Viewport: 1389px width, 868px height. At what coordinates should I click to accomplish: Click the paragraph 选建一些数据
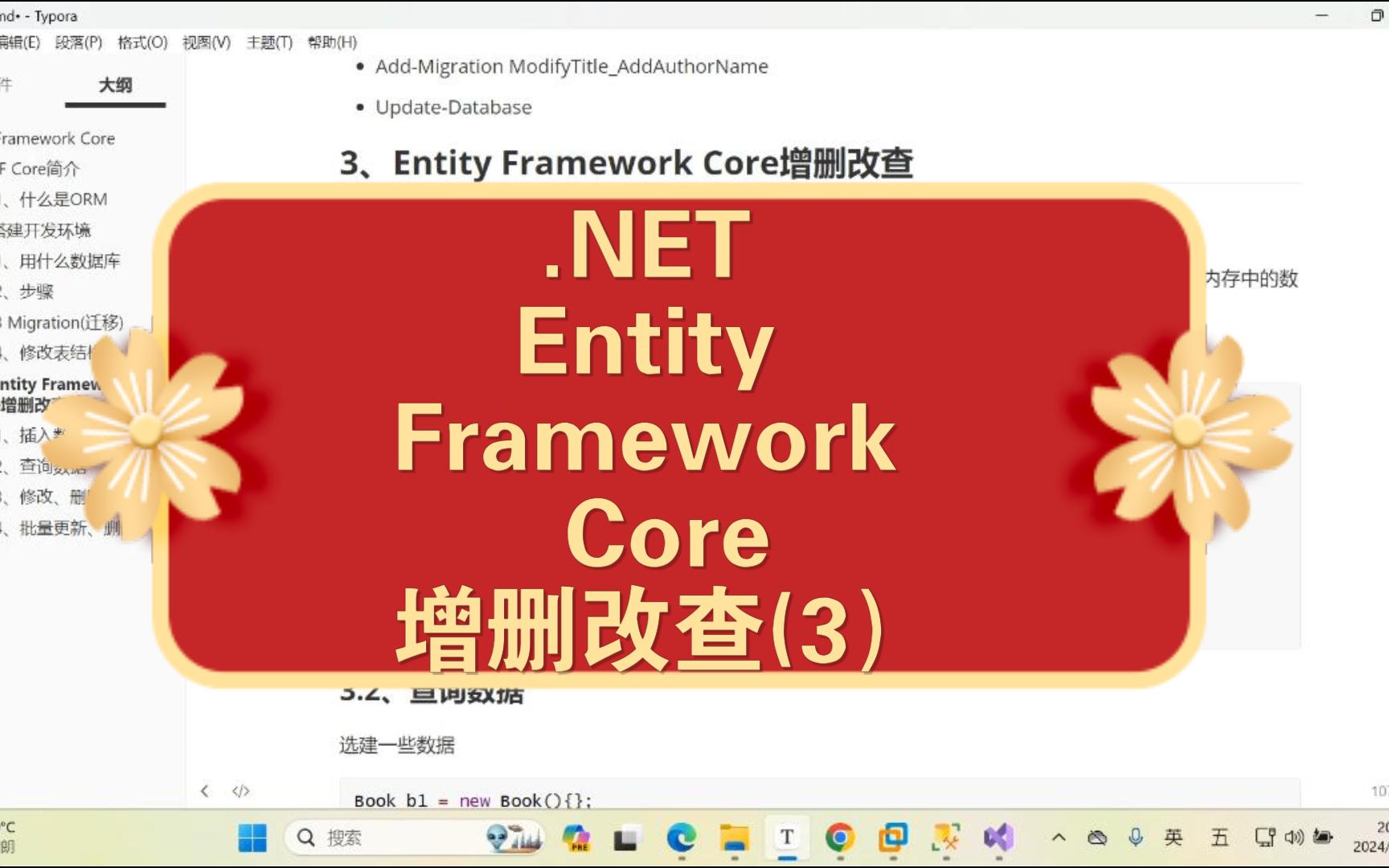click(397, 745)
